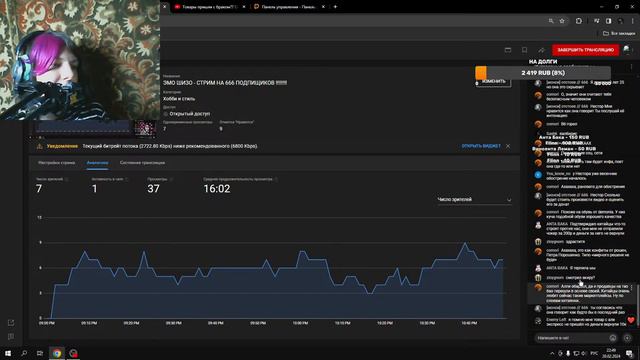Open Windows Task View
Screen dimensions: 640x360
(x=40, y=353)
